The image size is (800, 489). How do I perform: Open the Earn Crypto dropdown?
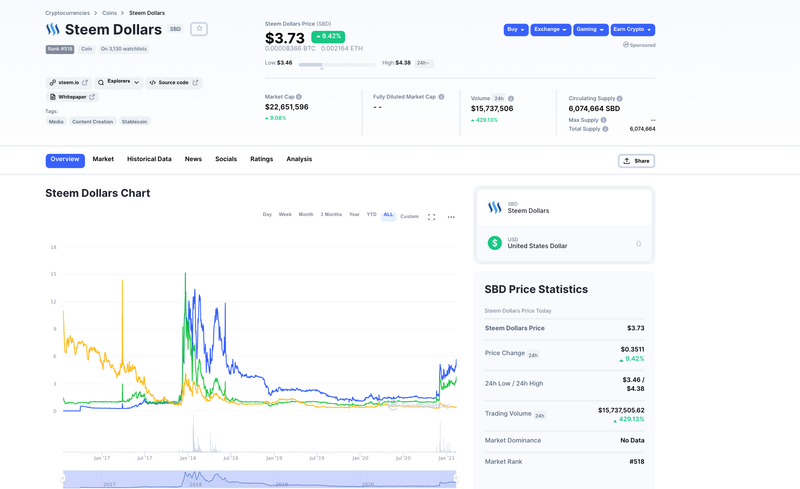click(633, 30)
